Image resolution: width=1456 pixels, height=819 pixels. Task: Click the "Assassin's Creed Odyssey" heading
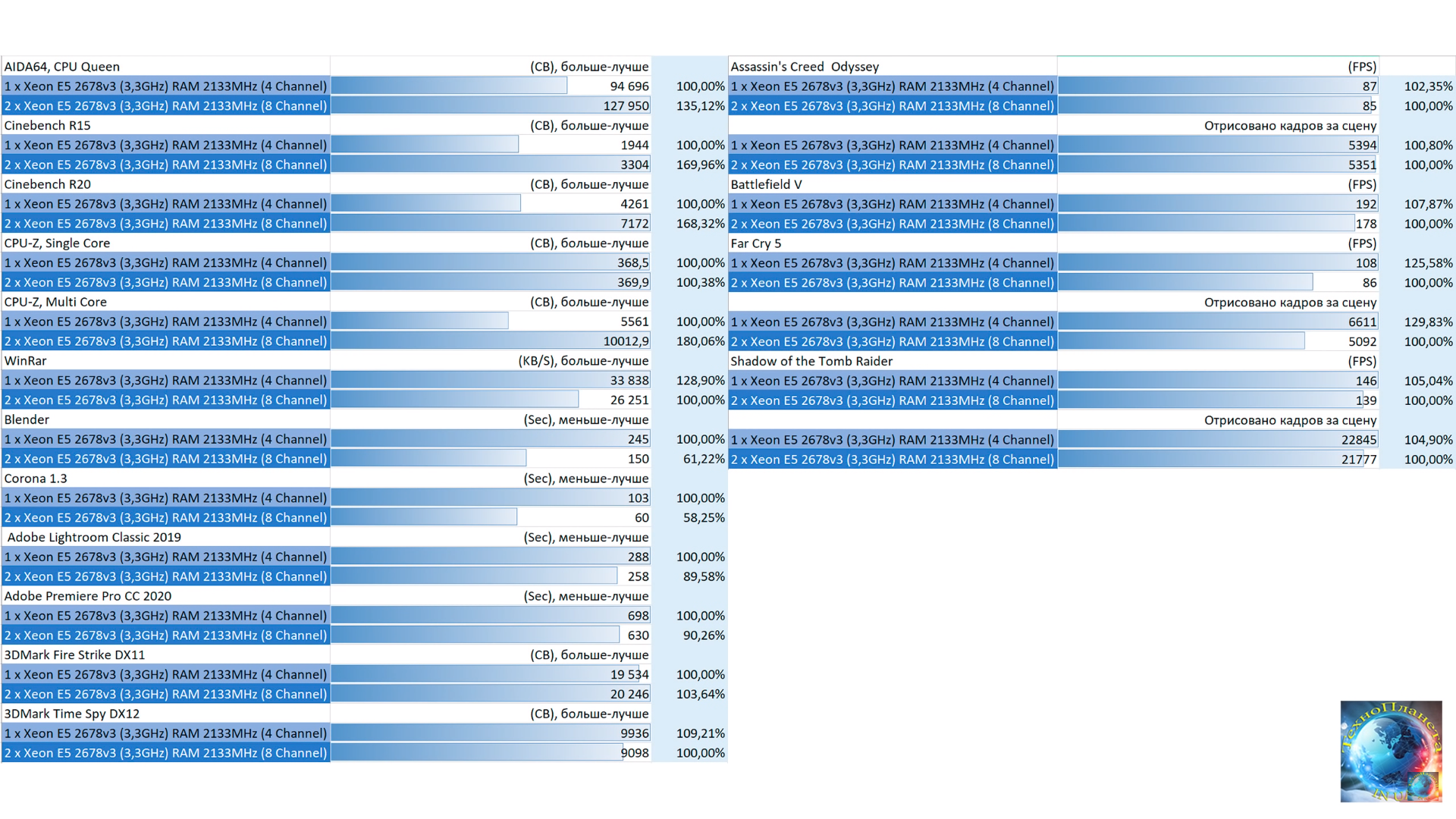click(x=805, y=67)
